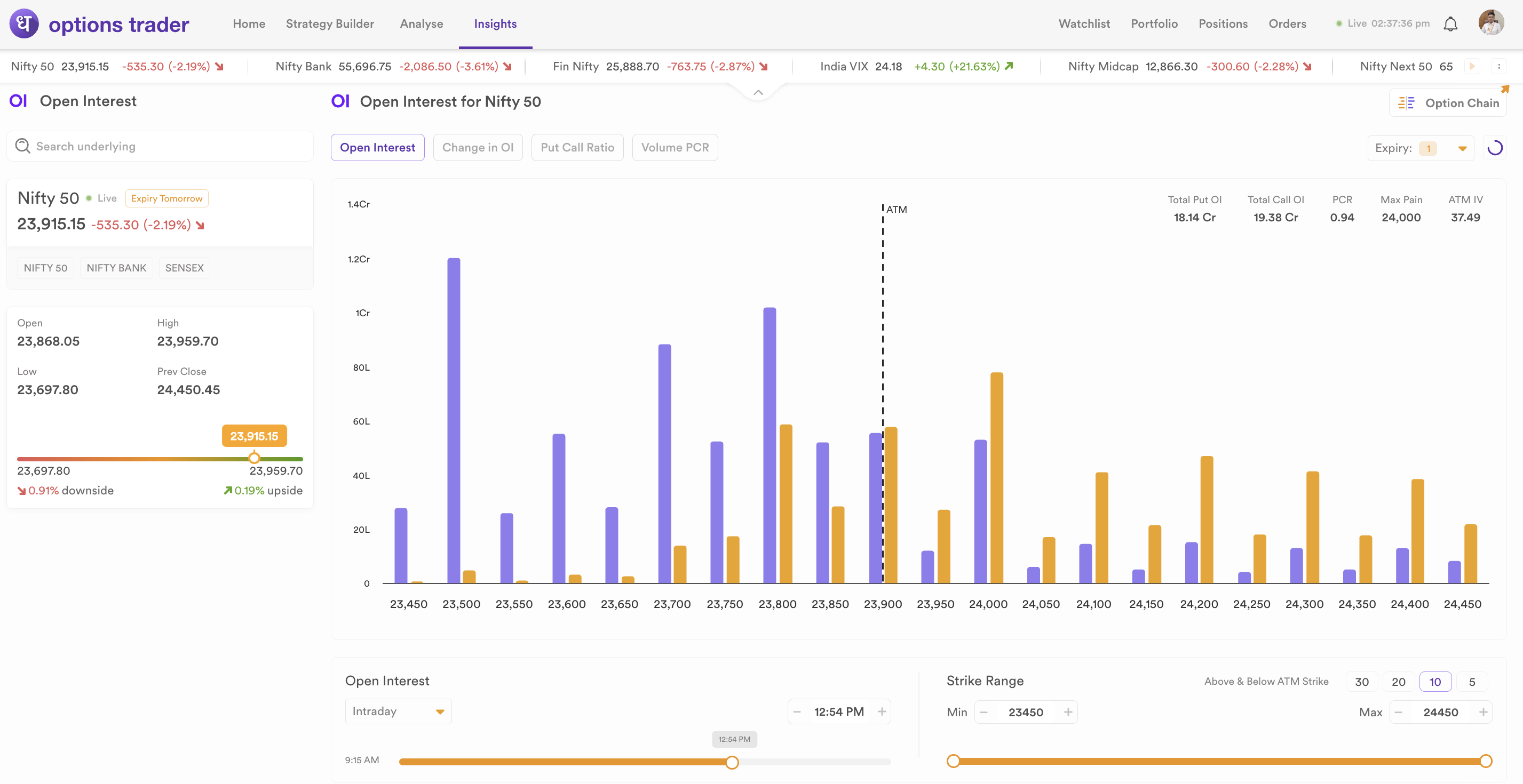Open Option Chain via its icon
The image size is (1523, 784).
(1407, 103)
